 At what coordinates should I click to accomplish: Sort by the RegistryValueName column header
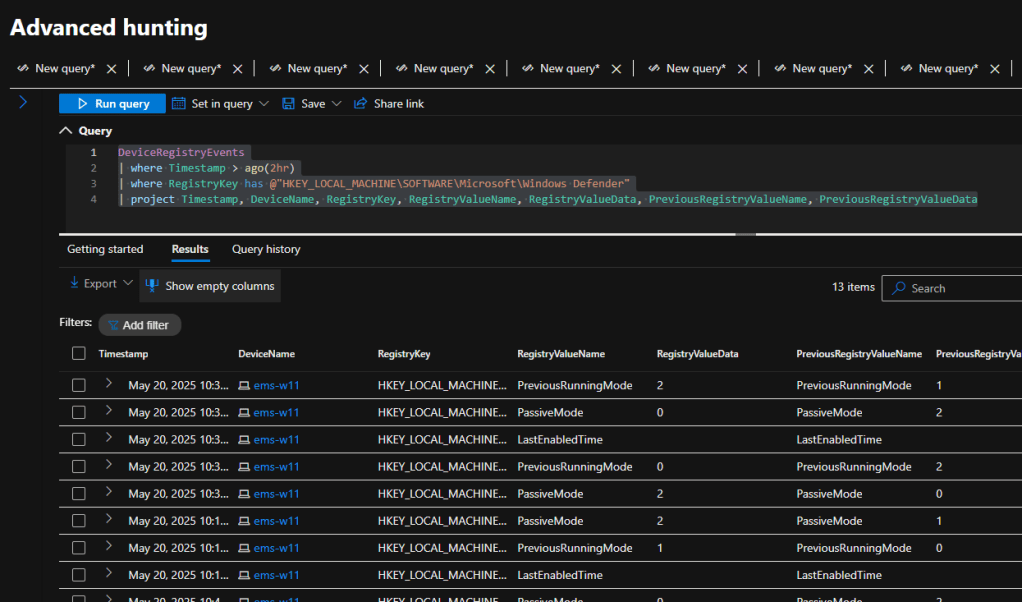pyautogui.click(x=560, y=354)
